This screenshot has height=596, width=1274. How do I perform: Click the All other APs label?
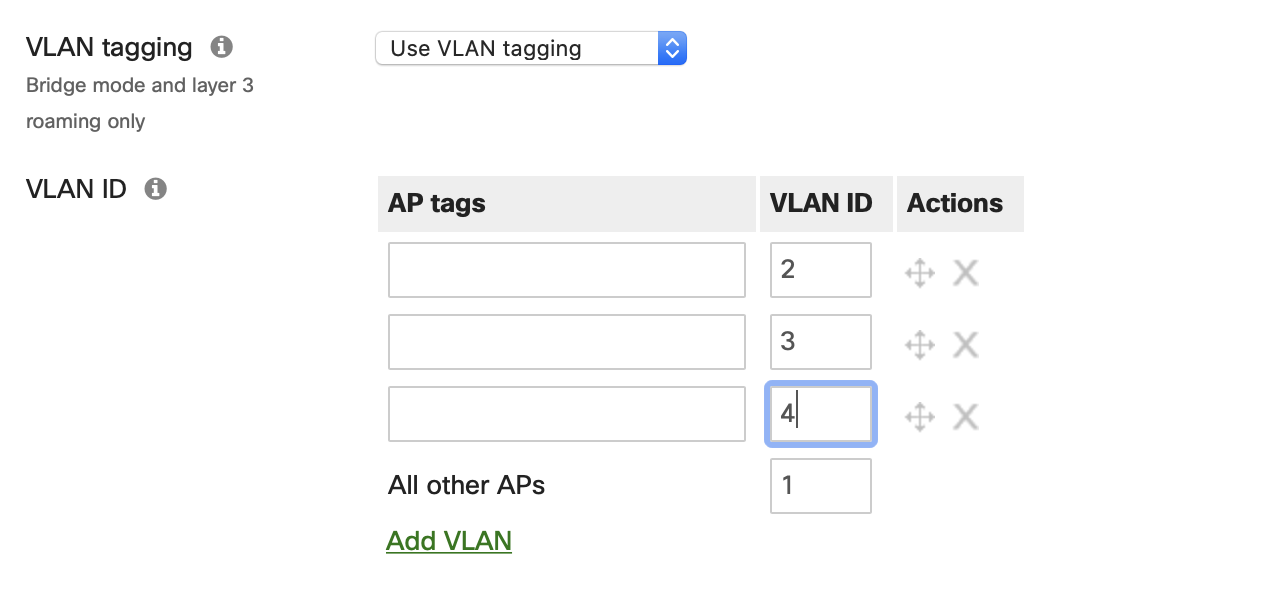466,485
